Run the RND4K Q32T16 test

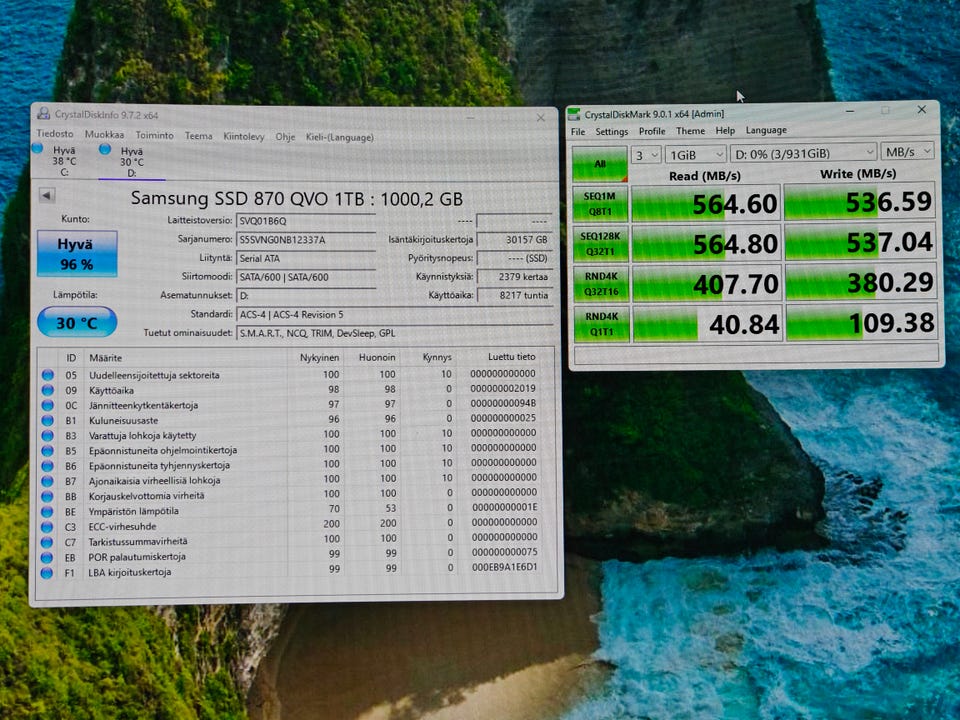601,284
